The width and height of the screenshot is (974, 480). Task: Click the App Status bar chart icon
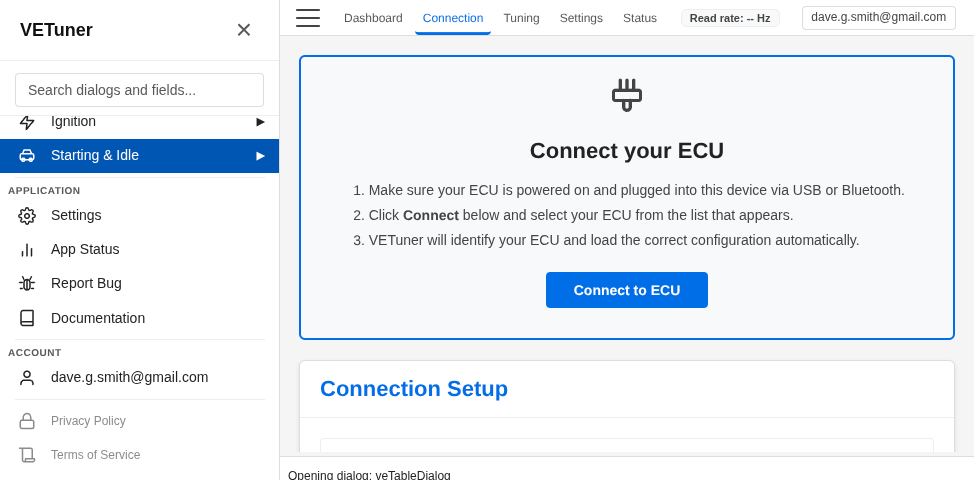(27, 250)
